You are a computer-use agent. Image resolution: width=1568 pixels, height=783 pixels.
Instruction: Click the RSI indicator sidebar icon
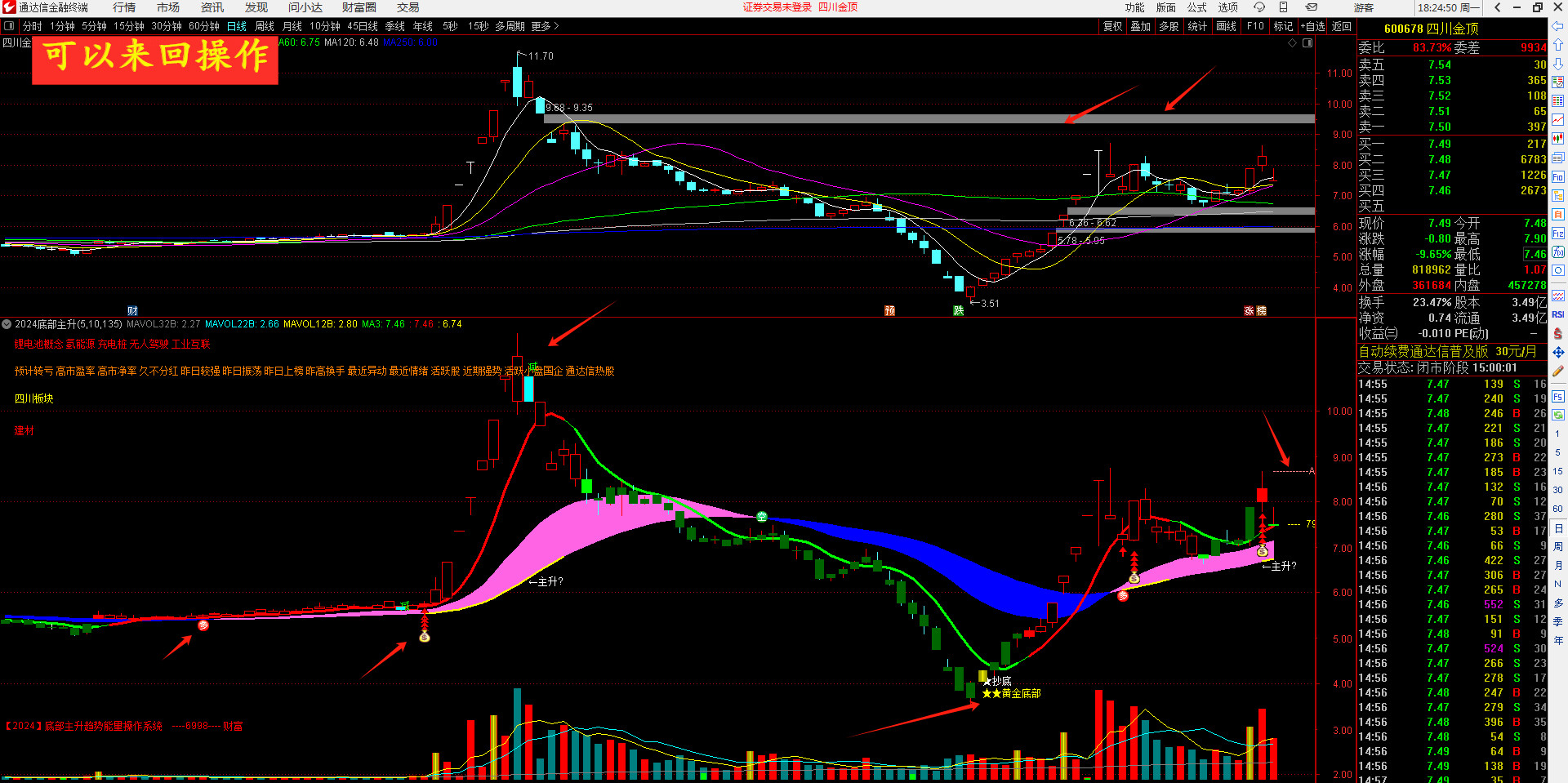1558,314
